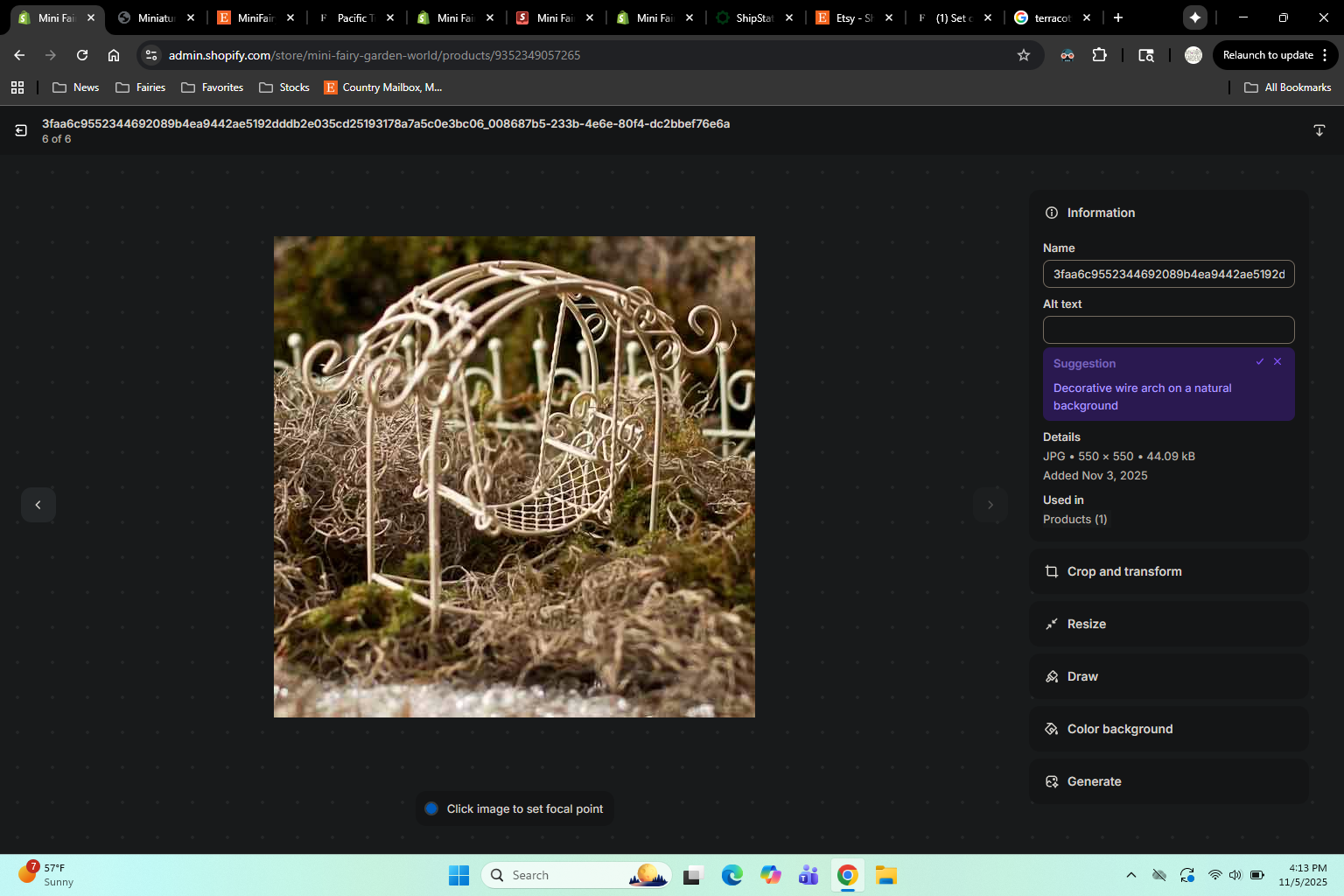The image size is (1344, 896).
Task: Click the Alt text input field
Action: [x=1168, y=330]
